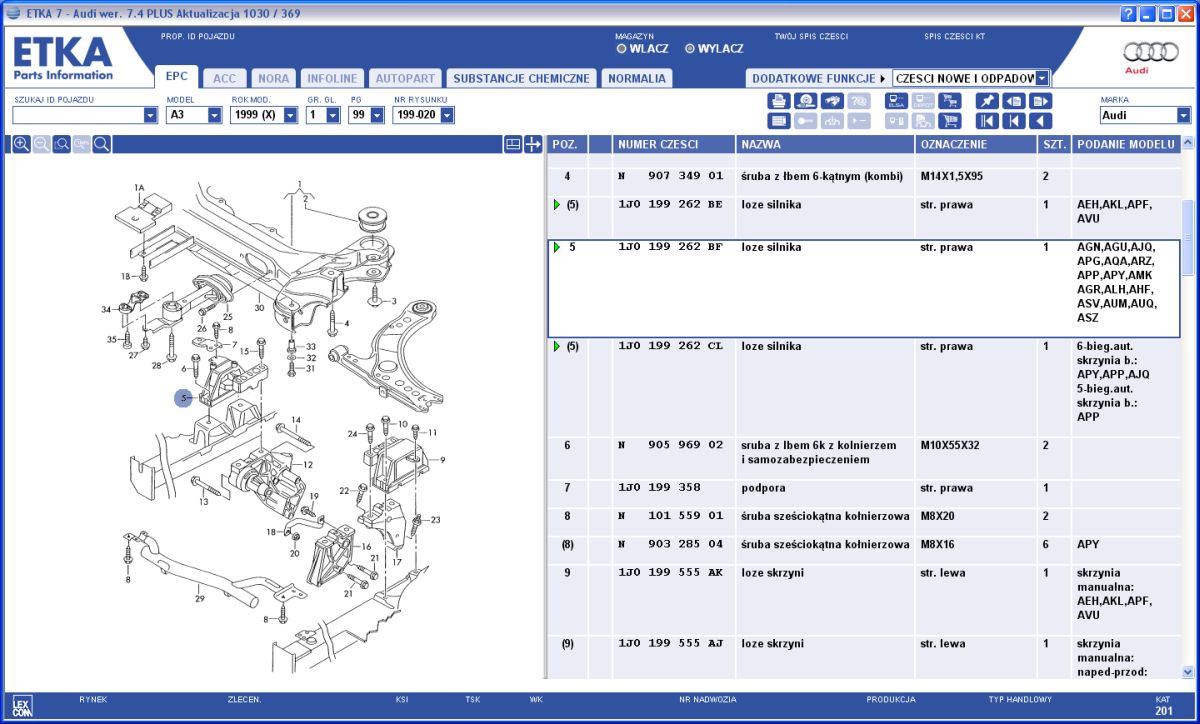Click the table list view icon
The height and width of the screenshot is (724, 1200).
click(x=779, y=121)
